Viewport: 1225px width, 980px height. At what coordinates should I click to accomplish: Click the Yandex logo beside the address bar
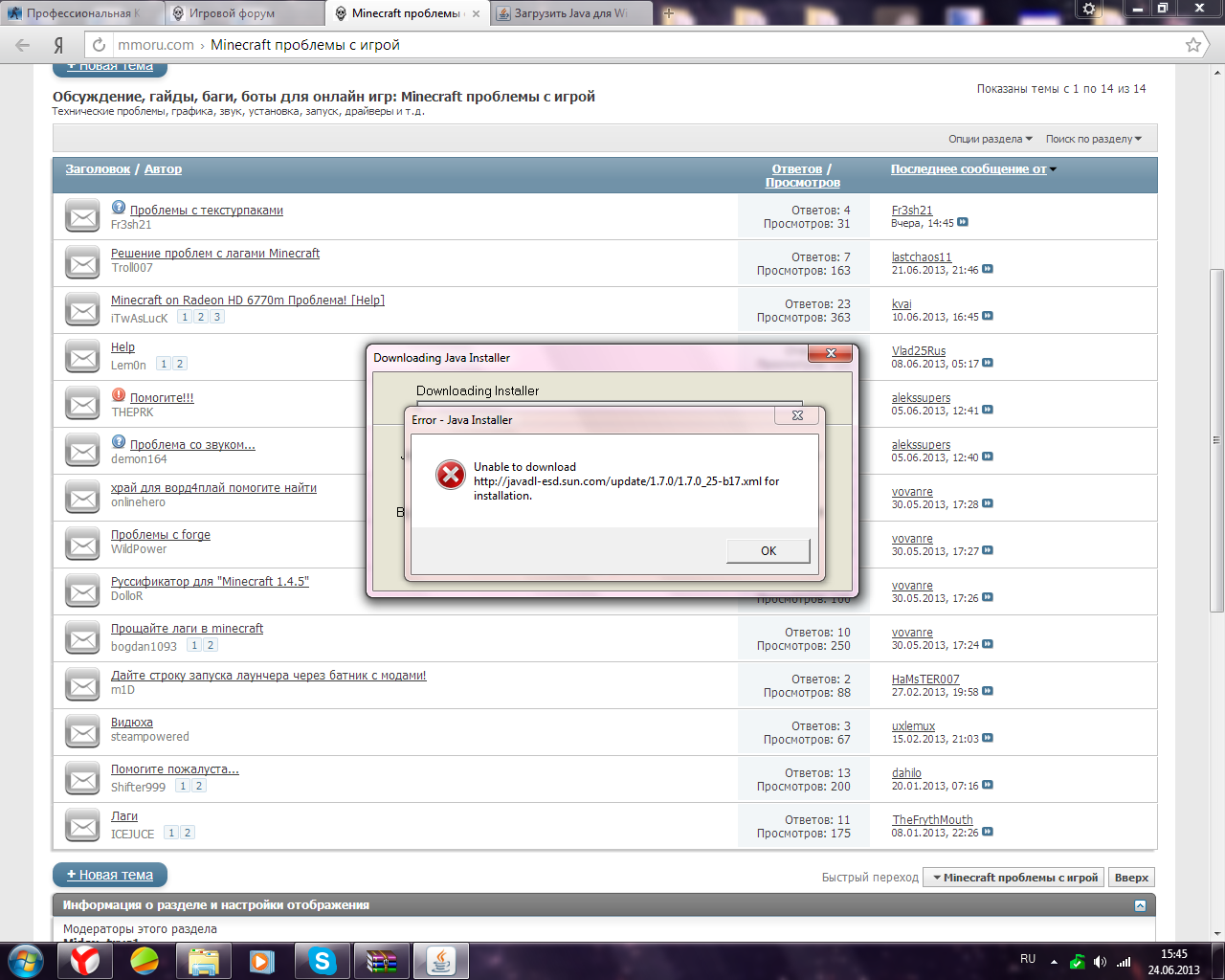pyautogui.click(x=58, y=45)
